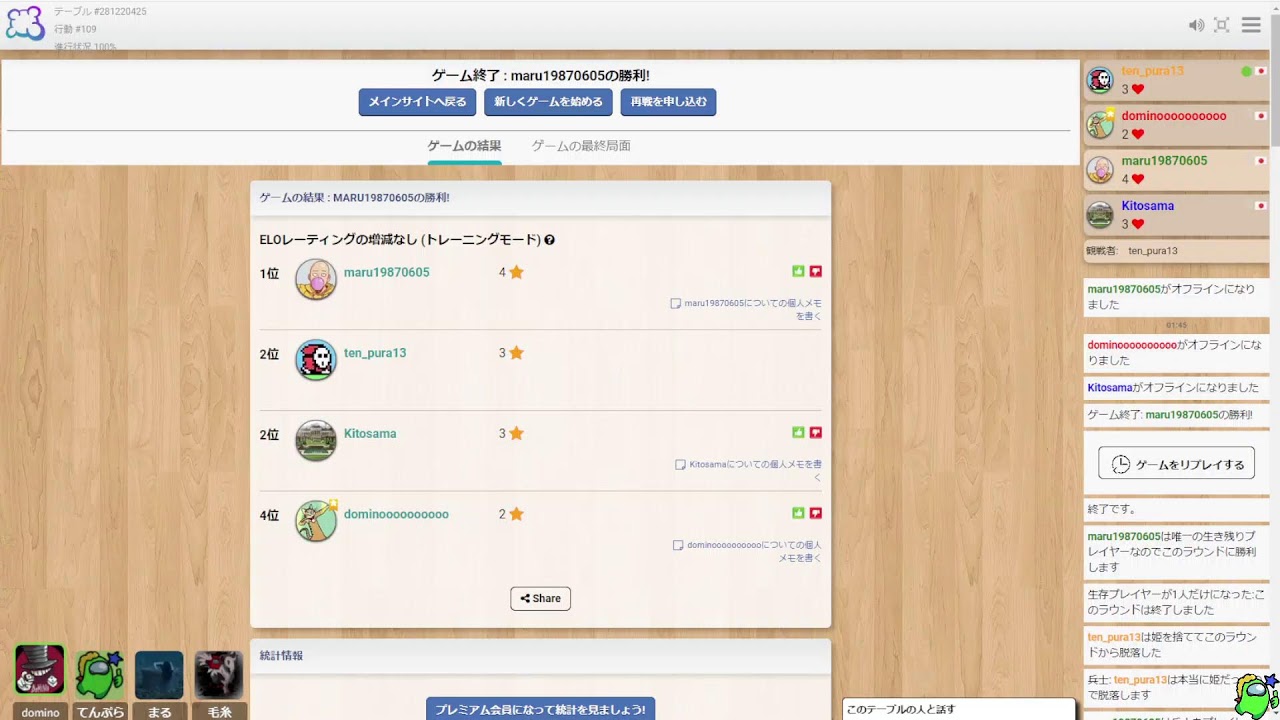Click テーブル #281220425 text in header
The width and height of the screenshot is (1280, 720).
coord(100,12)
